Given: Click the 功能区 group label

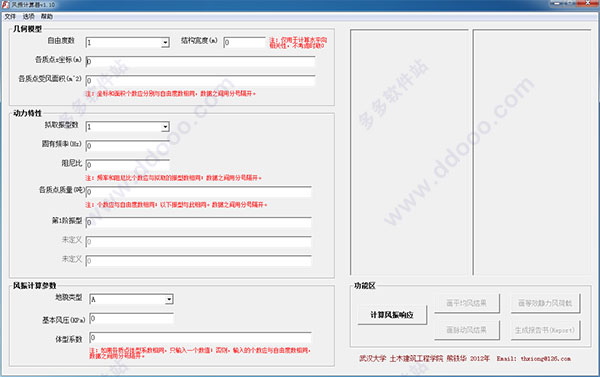Looking at the screenshot, I should coord(365,286).
